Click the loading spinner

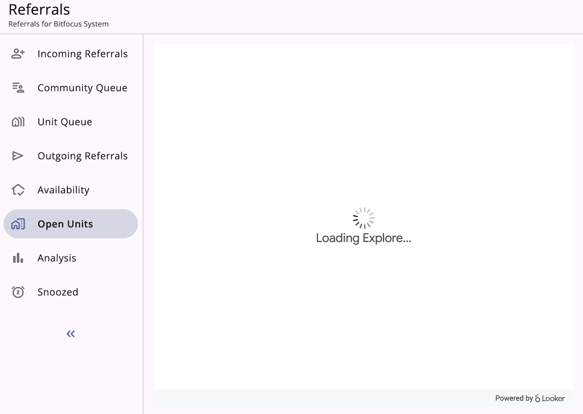click(364, 218)
